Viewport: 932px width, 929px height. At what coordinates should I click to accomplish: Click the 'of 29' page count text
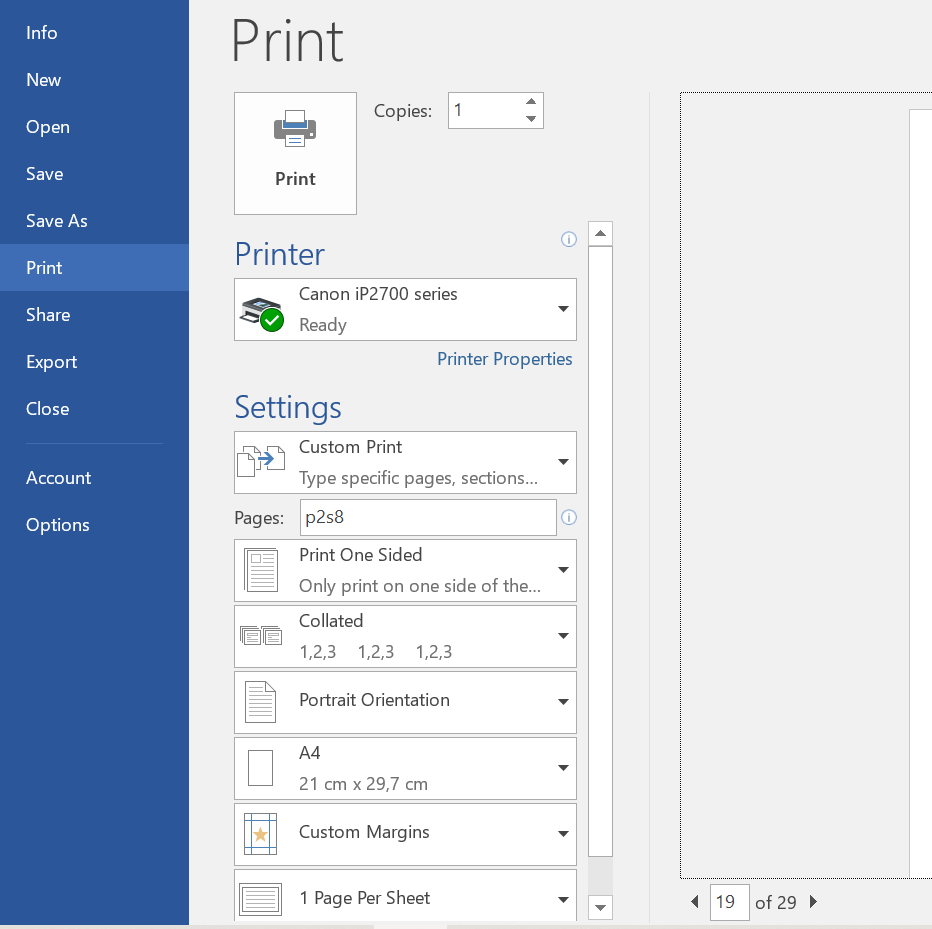775,902
